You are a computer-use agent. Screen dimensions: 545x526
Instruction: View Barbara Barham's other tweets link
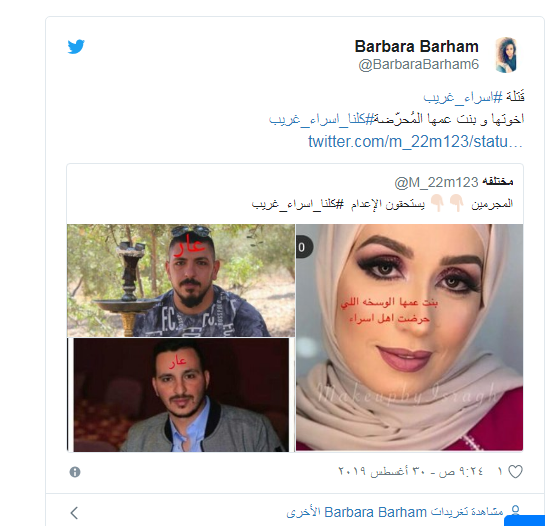[395, 512]
